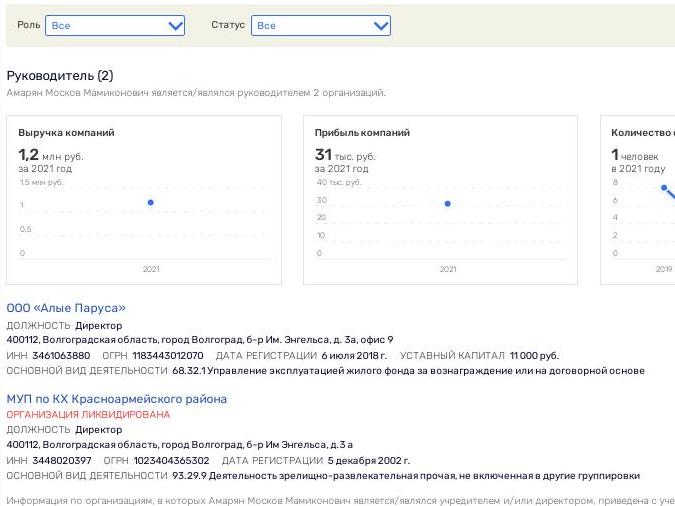675x506 pixels.
Task: Select the Руководитель (2) heading
Action: pos(60,76)
